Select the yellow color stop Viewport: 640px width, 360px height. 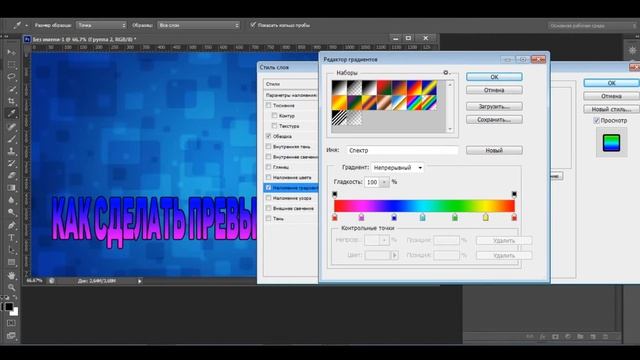[x=485, y=217]
